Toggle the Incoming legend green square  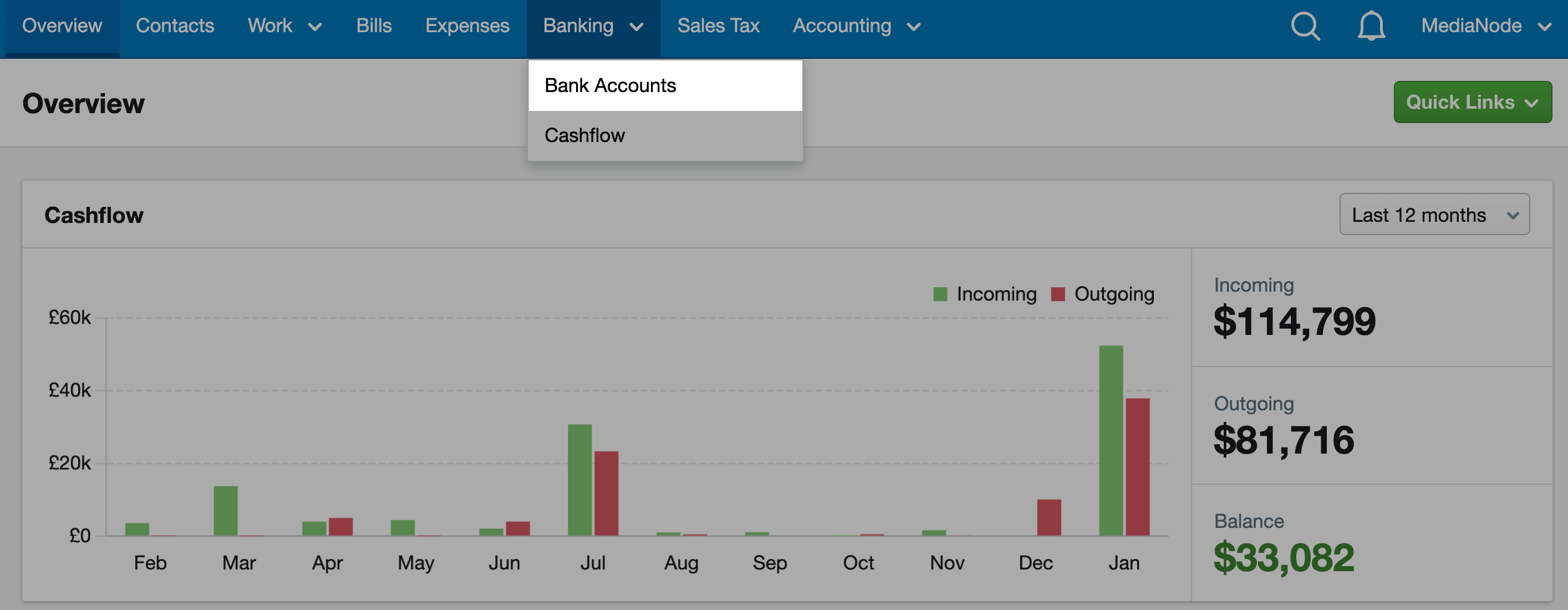click(x=940, y=294)
